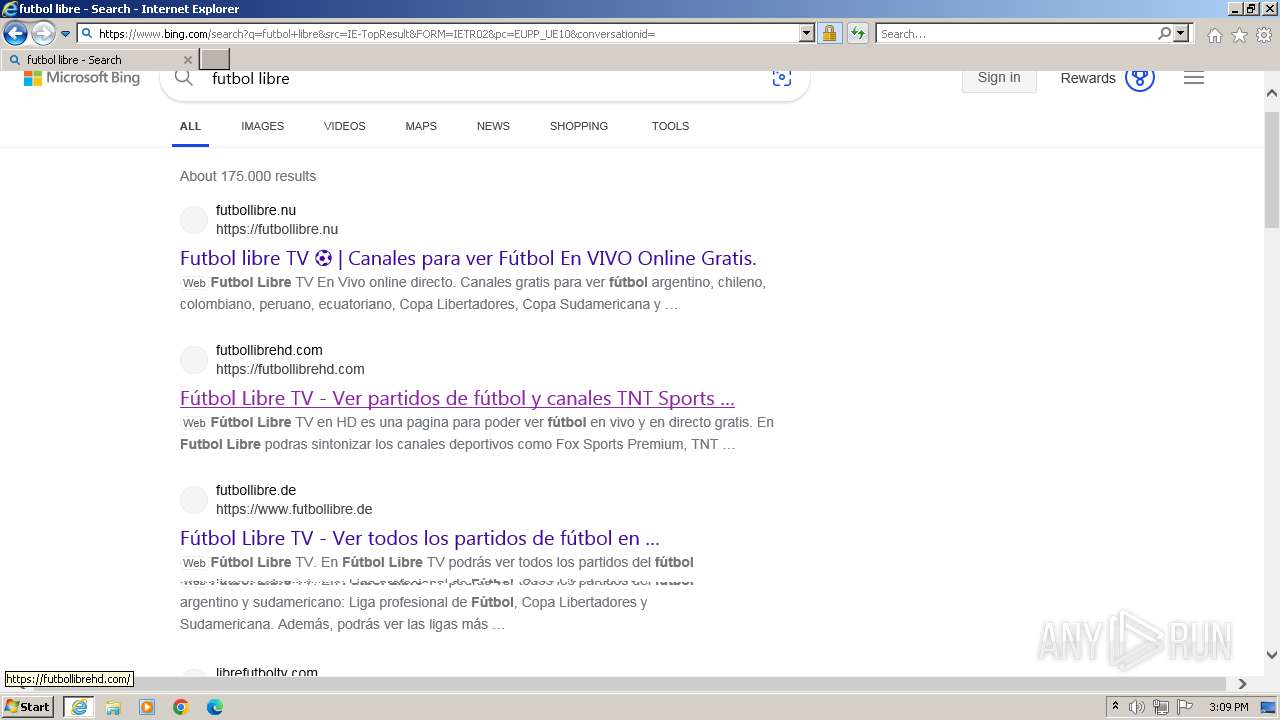Open the IE Home icon
The width and height of the screenshot is (1280, 720).
[x=1214, y=35]
